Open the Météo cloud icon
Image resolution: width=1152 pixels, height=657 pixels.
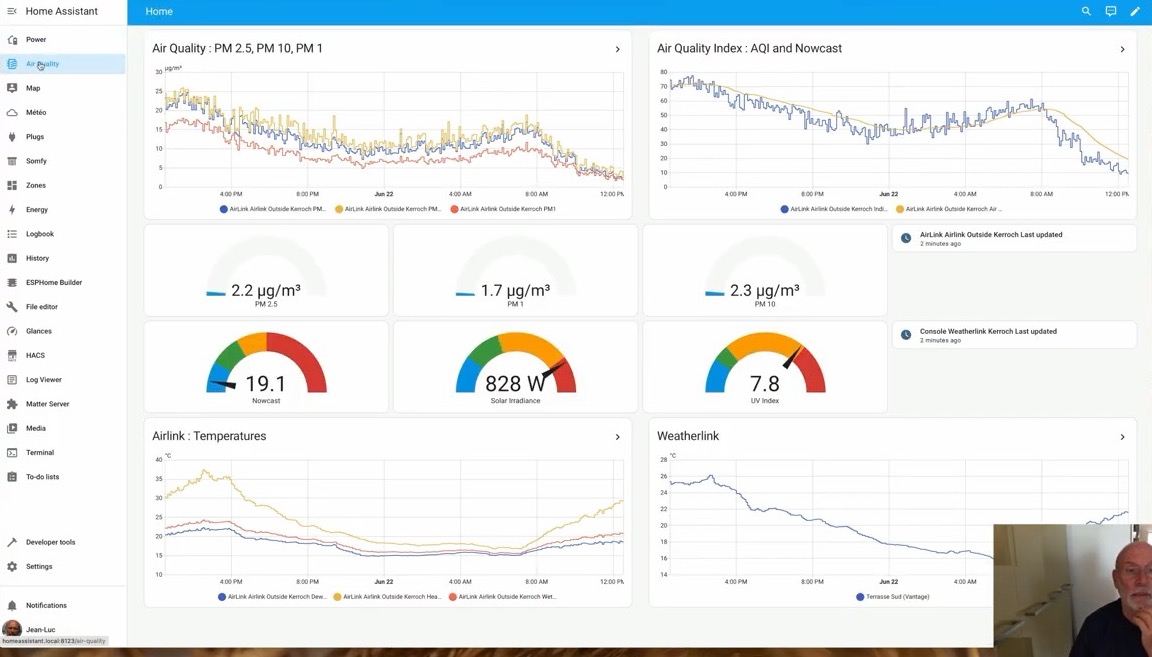coord(12,112)
